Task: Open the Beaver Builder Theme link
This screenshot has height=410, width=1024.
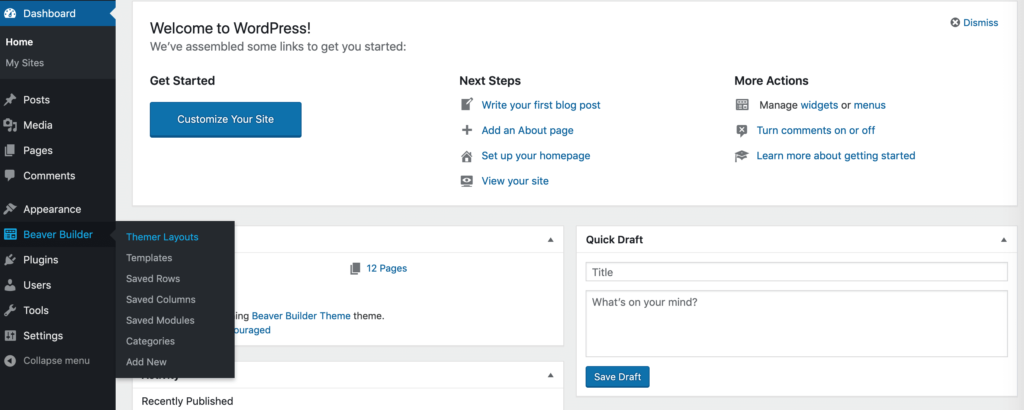Action: click(301, 316)
